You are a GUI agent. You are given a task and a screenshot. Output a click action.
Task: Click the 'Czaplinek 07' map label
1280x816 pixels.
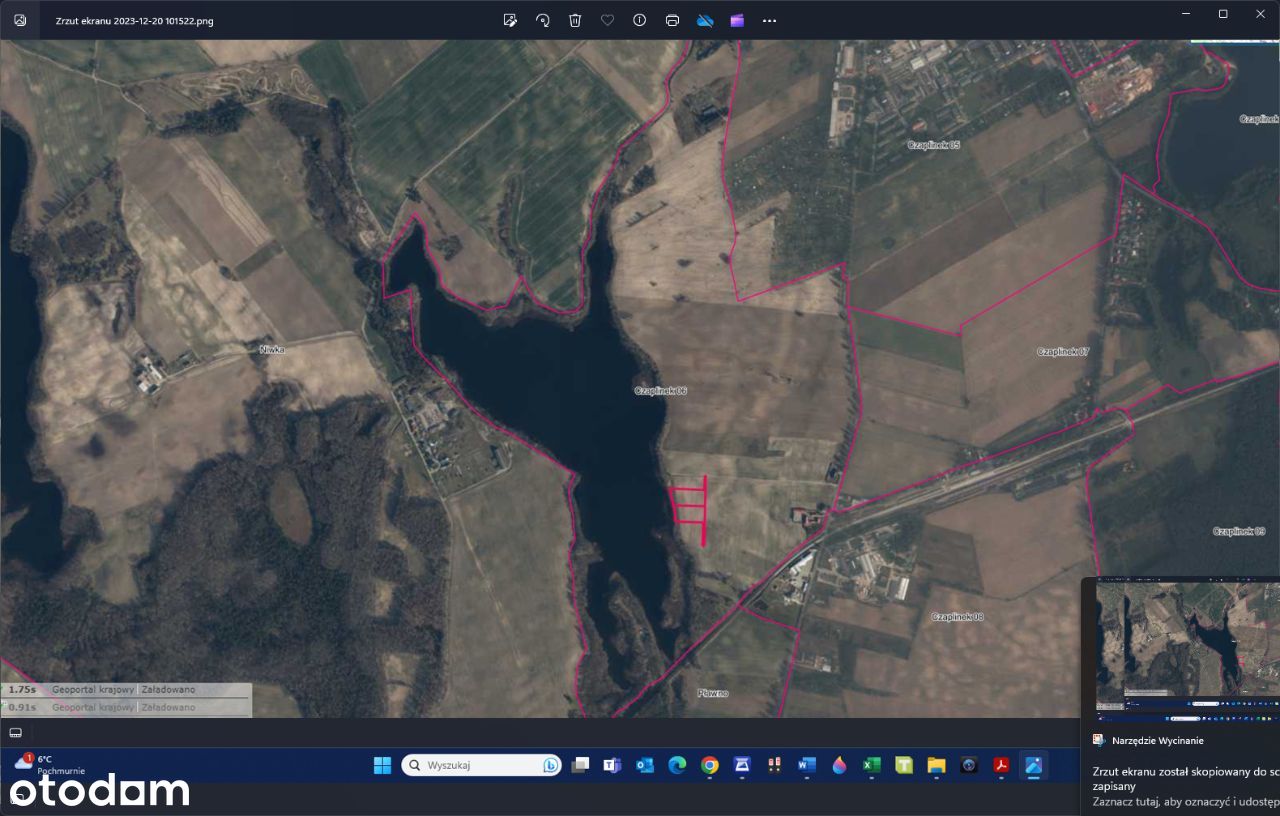[1063, 352]
